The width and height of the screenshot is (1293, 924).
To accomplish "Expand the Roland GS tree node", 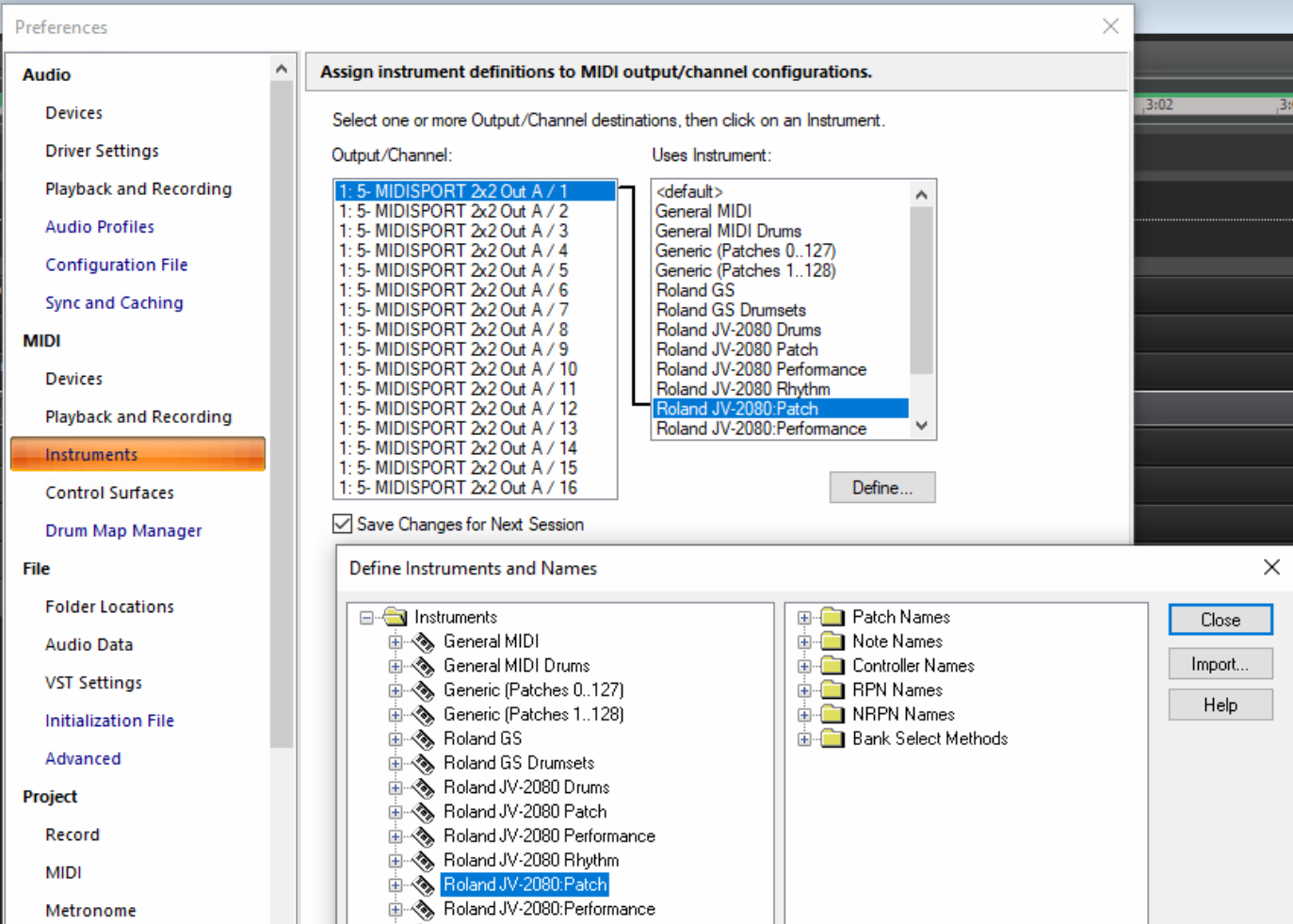I will pos(396,739).
